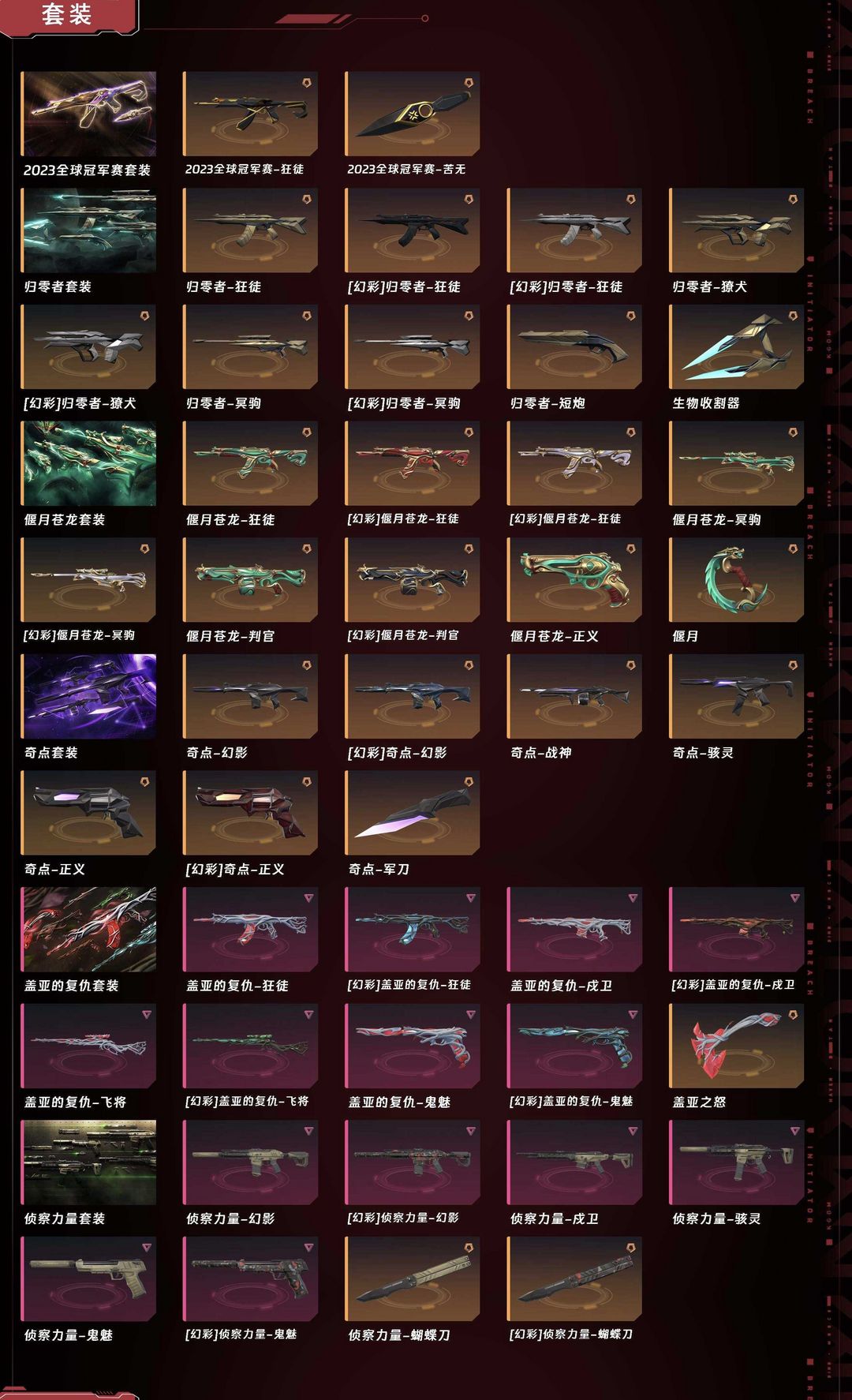
Task: Click the 盖亚的复仇-鬼魅 pistol skin
Action: (x=413, y=1046)
